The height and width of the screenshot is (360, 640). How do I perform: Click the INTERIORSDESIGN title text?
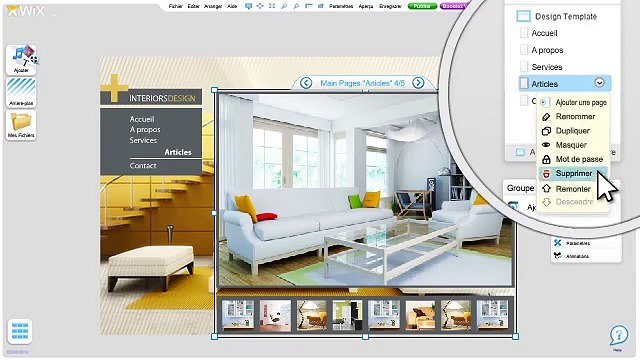click(x=162, y=98)
